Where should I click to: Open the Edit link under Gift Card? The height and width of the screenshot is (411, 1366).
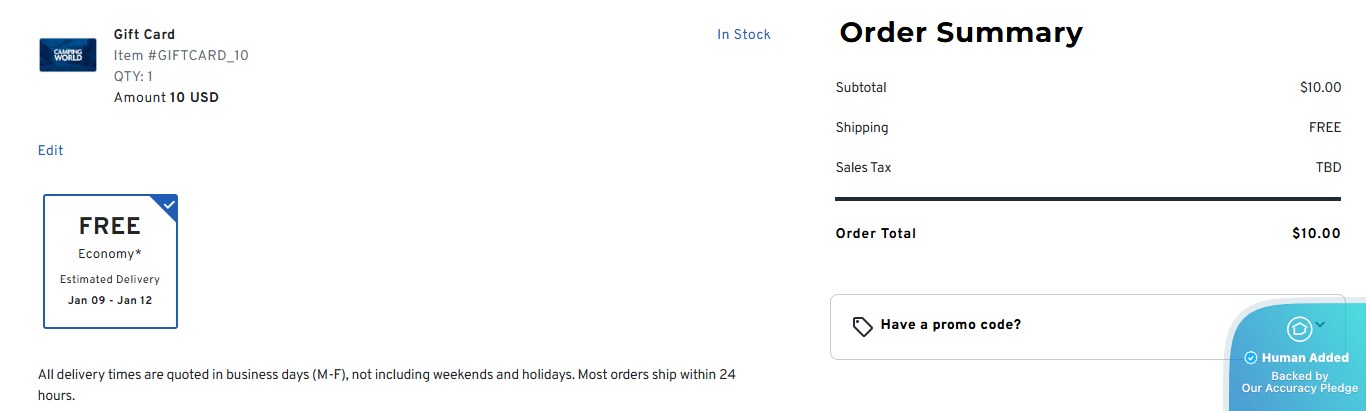(x=50, y=151)
